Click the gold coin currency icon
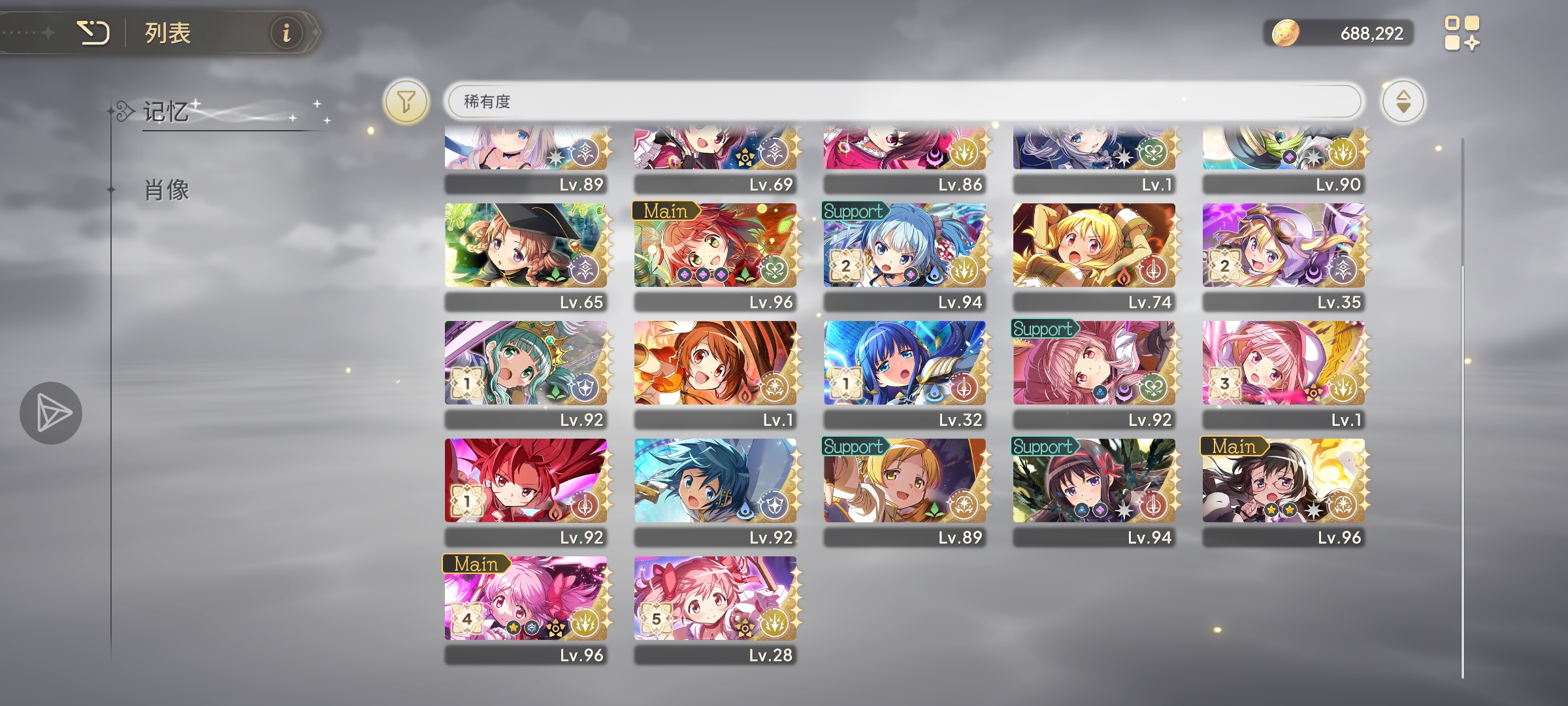The image size is (1568, 706). click(x=1284, y=33)
